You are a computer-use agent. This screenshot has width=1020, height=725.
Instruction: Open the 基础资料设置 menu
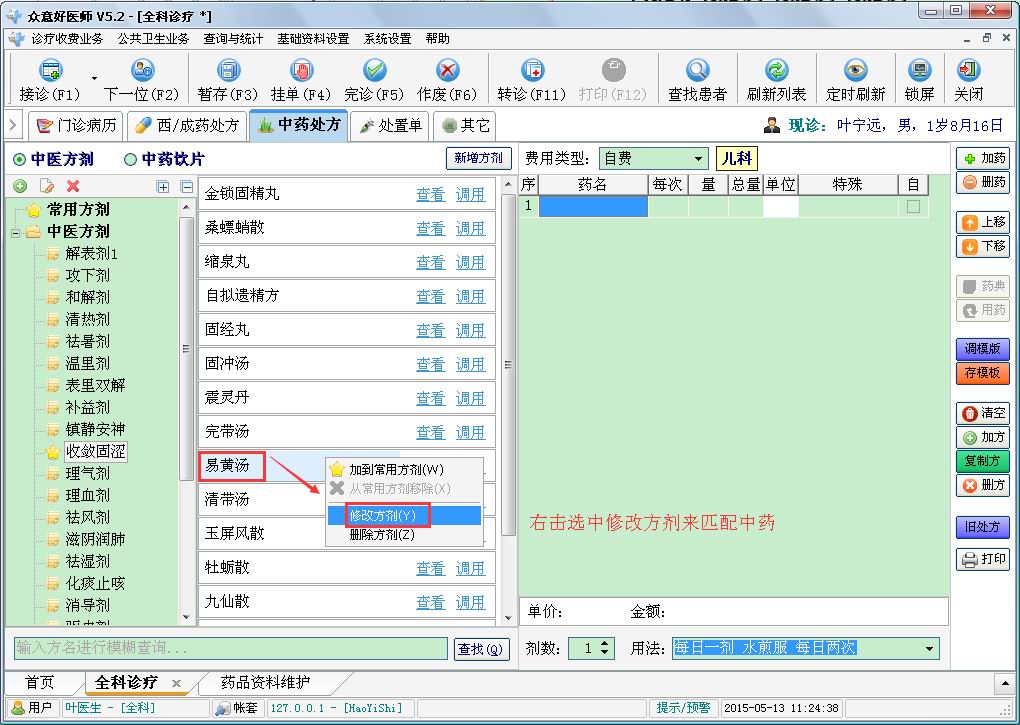313,39
